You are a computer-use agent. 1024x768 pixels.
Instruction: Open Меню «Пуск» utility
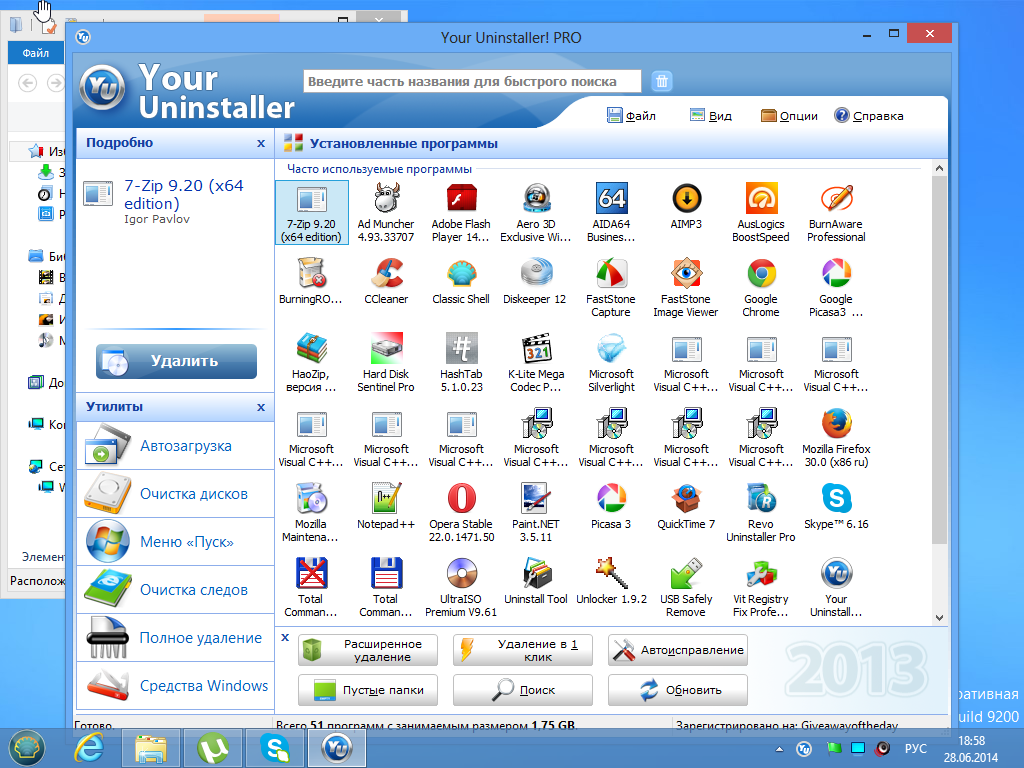(x=175, y=542)
